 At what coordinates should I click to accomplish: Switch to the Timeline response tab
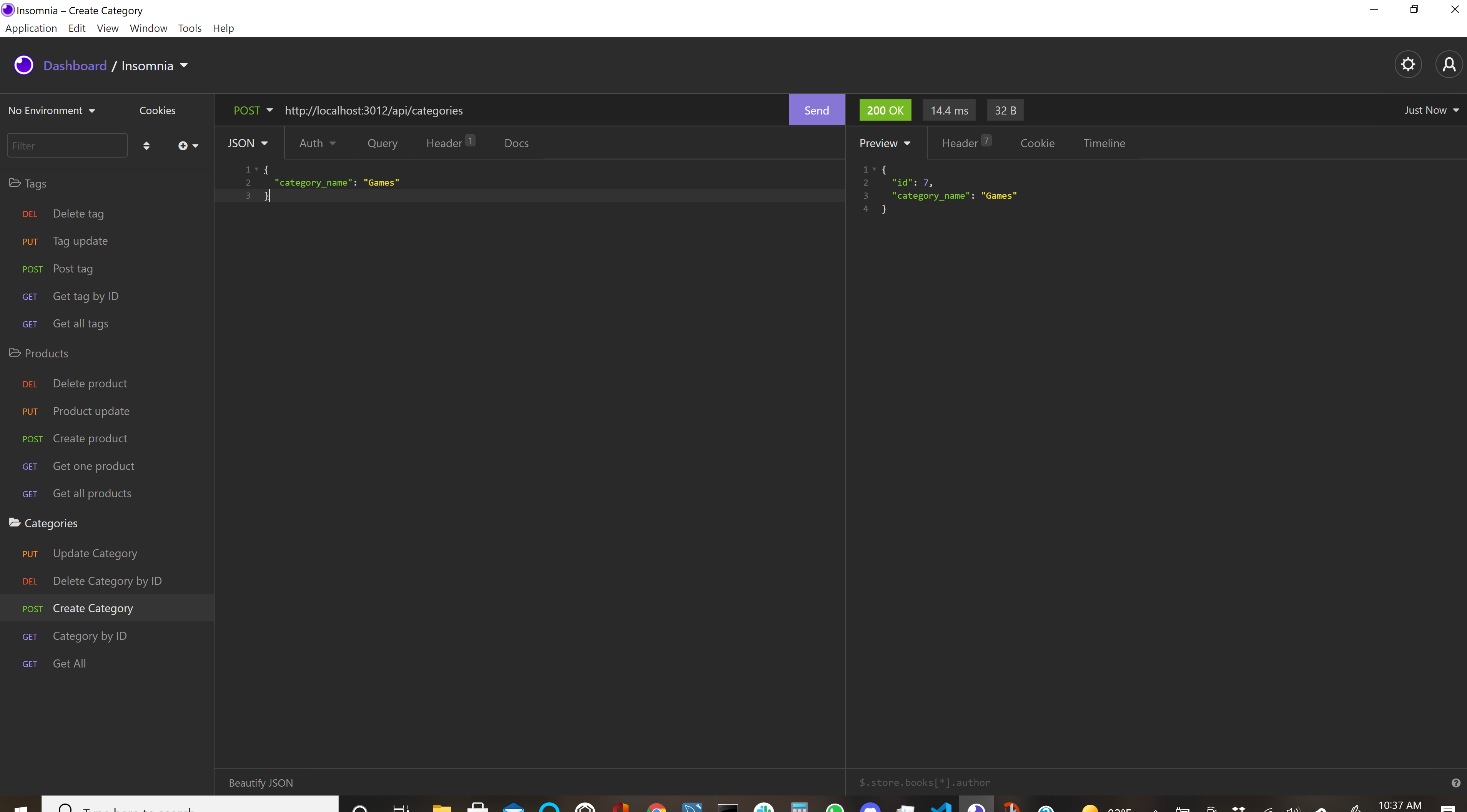pos(1104,143)
